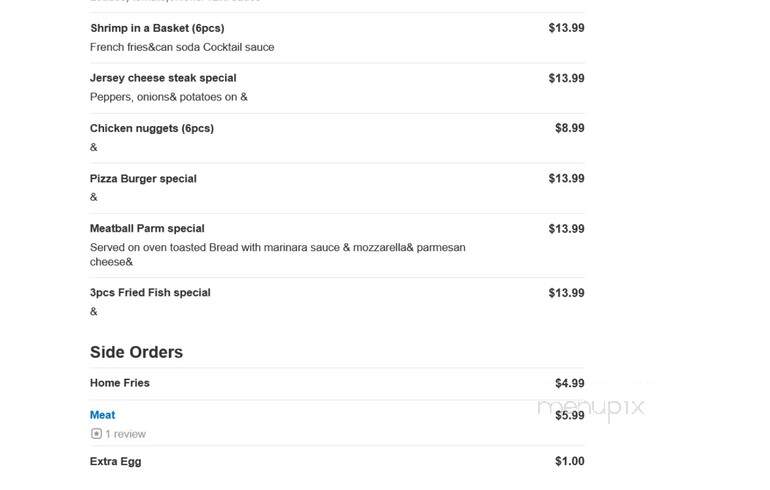Click the Jersey cheese steak peppers description
This screenshot has height=490, width=770.
[x=168, y=97]
